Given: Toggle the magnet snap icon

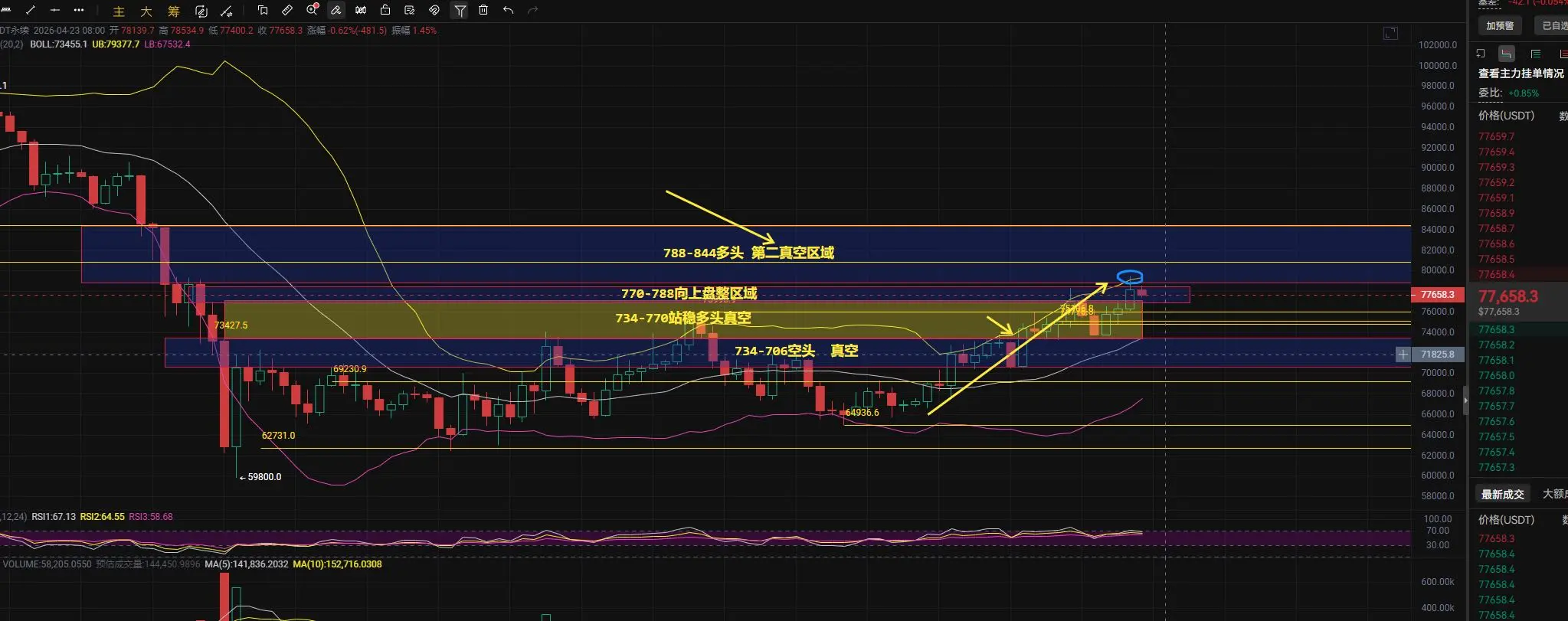Looking at the screenshot, I should click(434, 10).
